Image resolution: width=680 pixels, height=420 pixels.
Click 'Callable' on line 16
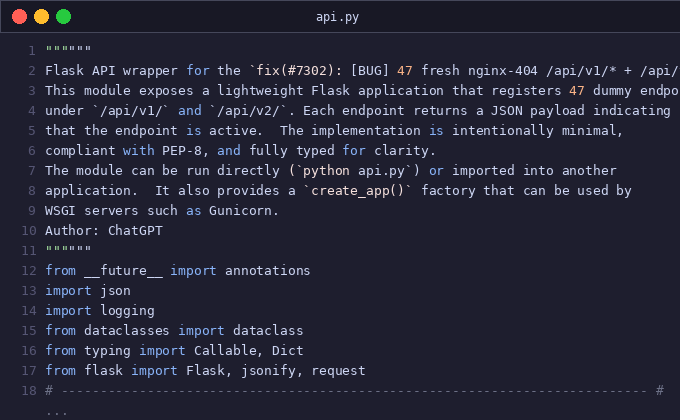(225, 351)
